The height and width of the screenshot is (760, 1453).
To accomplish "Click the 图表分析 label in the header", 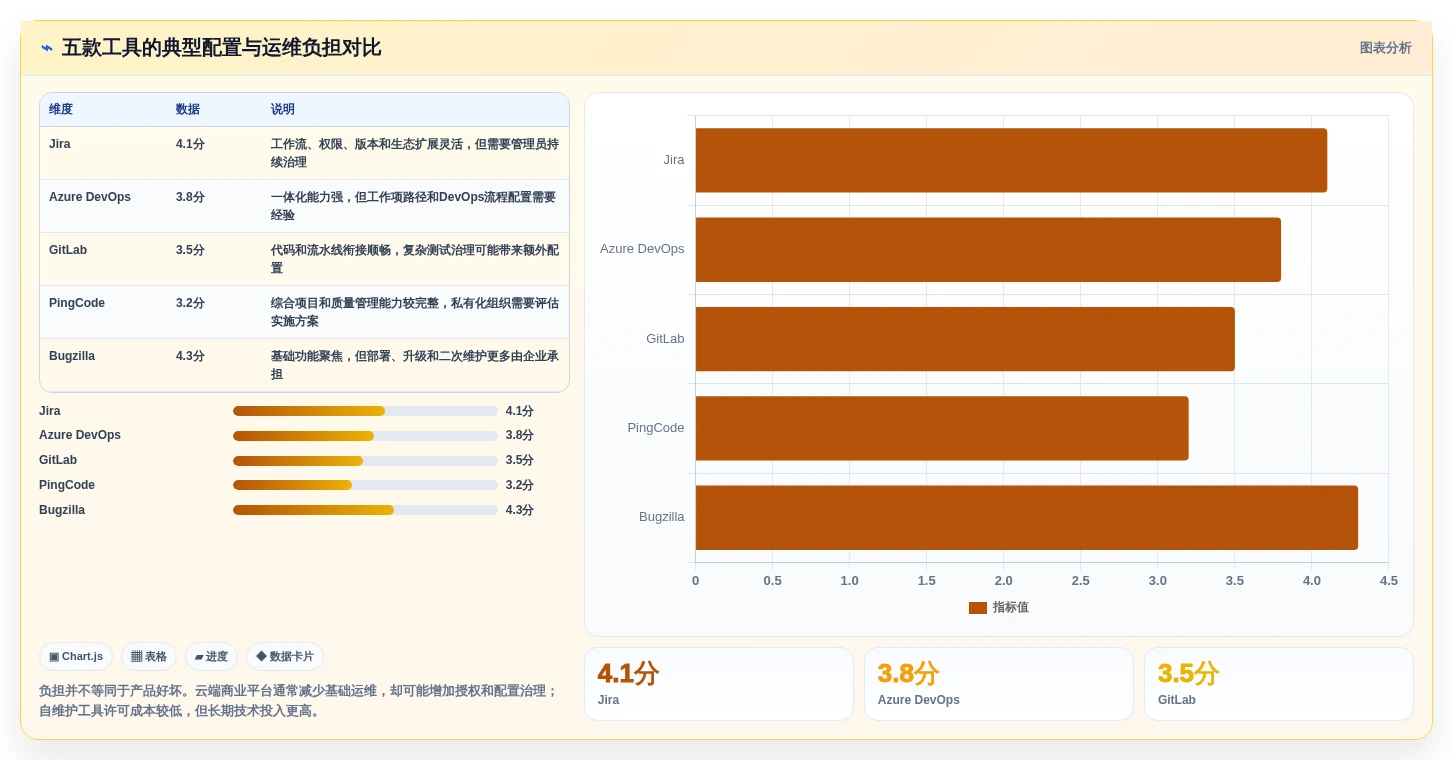I will (1385, 48).
